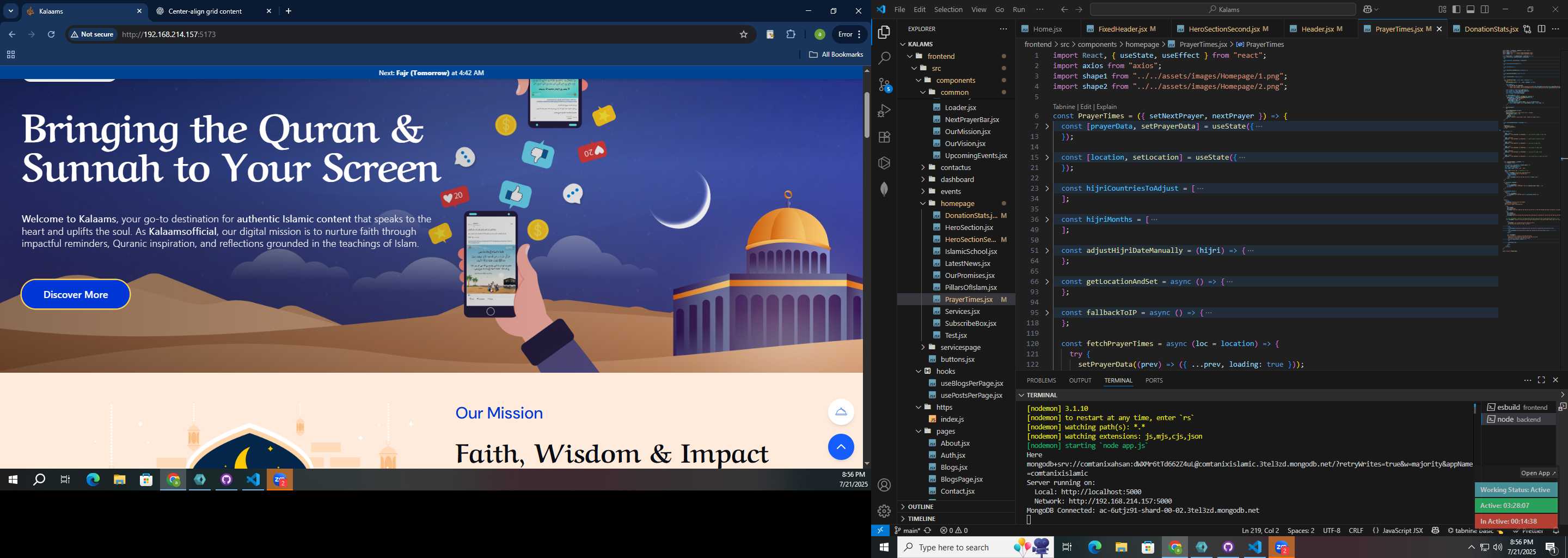
Task: Click the Open App button
Action: pyautogui.click(x=1538, y=474)
